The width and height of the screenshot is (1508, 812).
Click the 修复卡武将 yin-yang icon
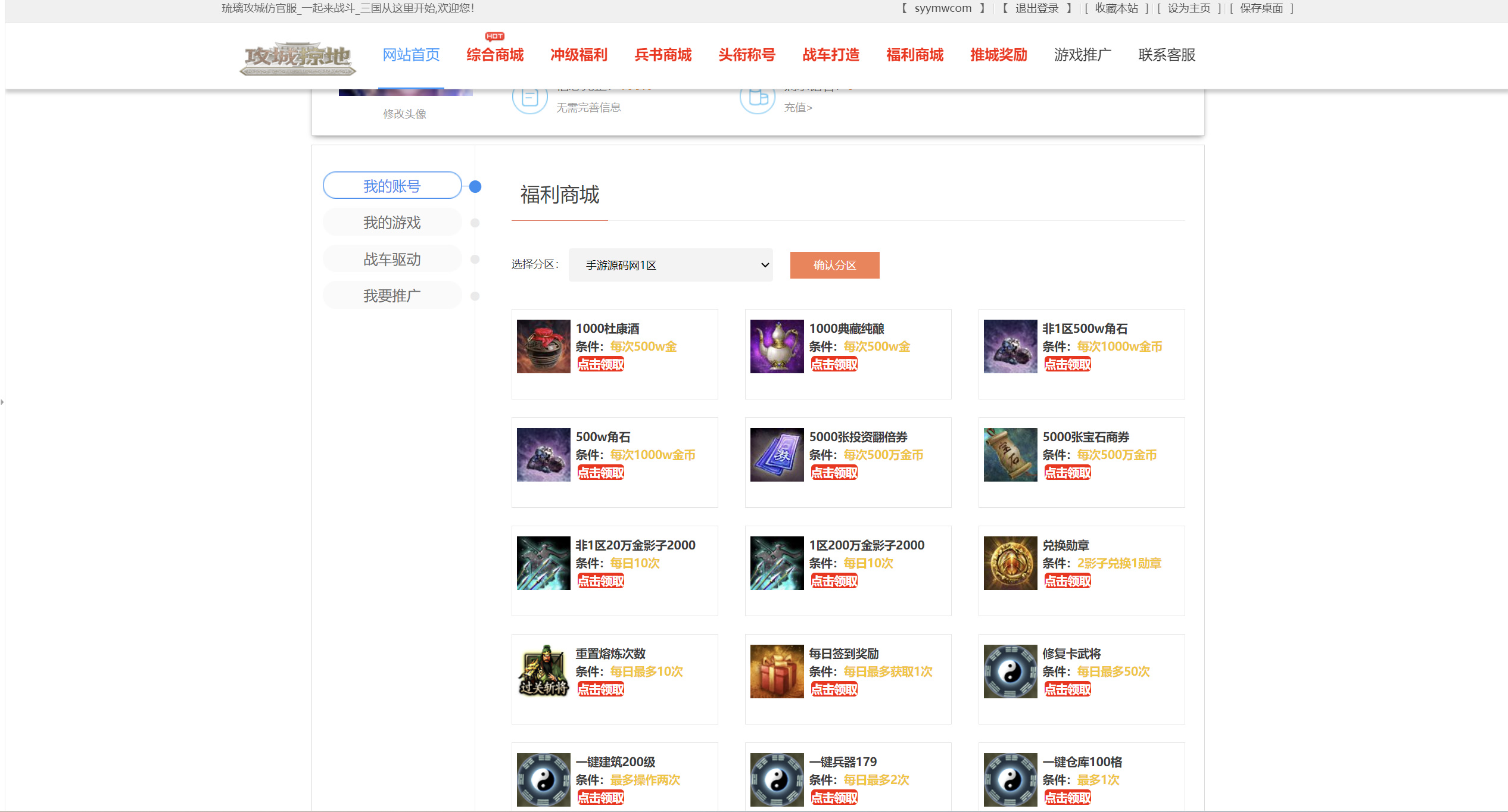[1010, 672]
